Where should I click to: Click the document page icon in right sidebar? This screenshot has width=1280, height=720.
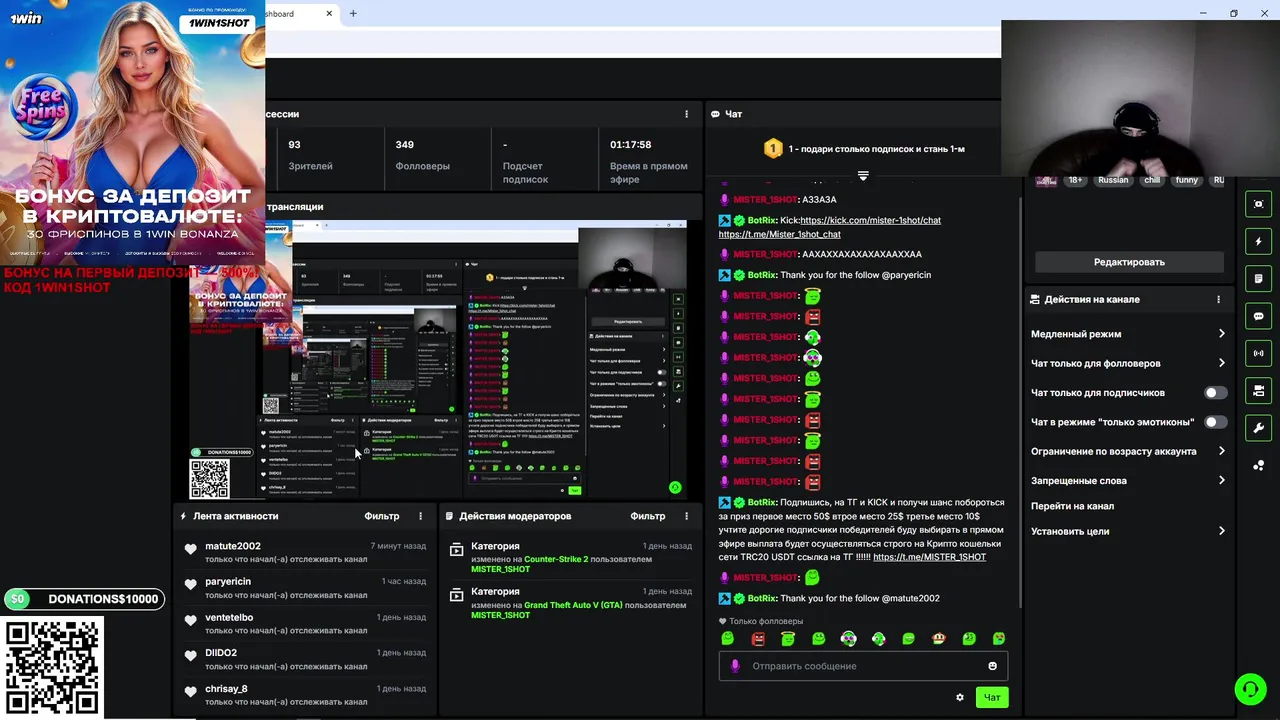pos(1258,278)
